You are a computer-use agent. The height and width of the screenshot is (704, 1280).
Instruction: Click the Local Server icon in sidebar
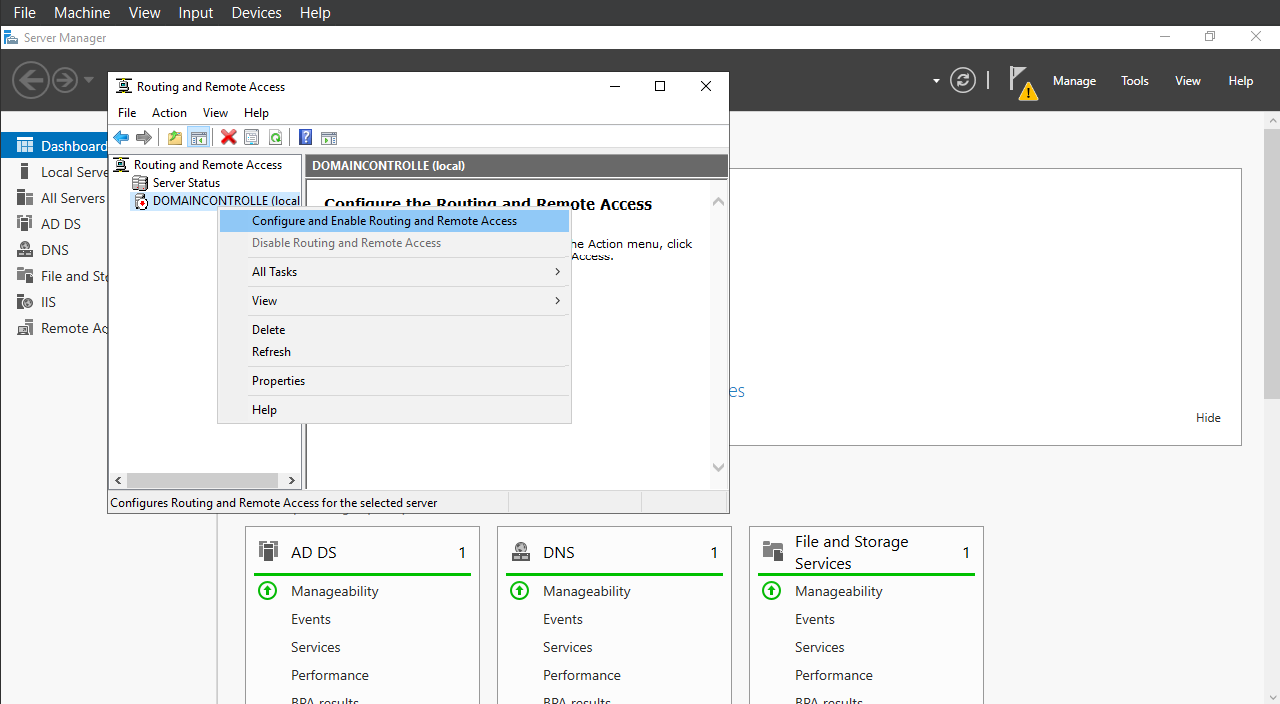pos(25,172)
